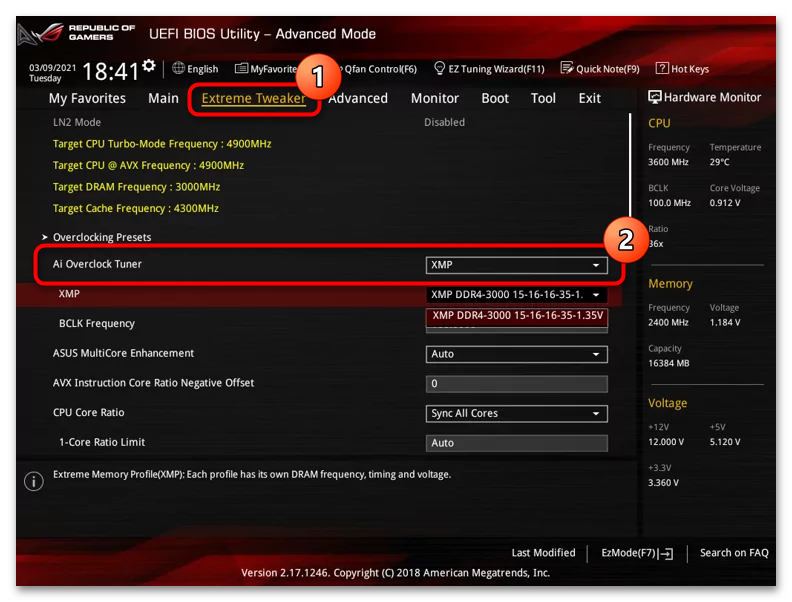The width and height of the screenshot is (792, 602).
Task: Click the vertical scrollbar of settings list
Action: pyautogui.click(x=630, y=165)
